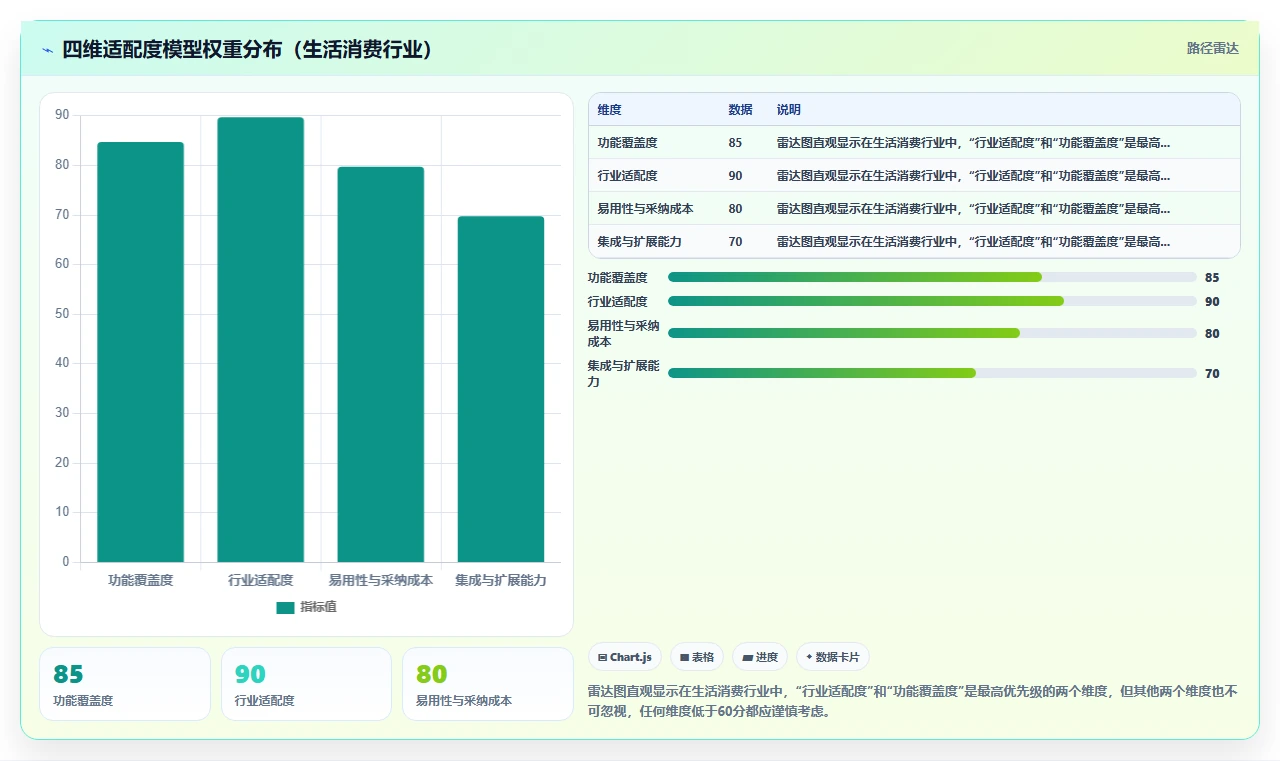Click the 易用性与采纳成本 bar in chart
This screenshot has height=761, width=1280.
click(x=381, y=365)
